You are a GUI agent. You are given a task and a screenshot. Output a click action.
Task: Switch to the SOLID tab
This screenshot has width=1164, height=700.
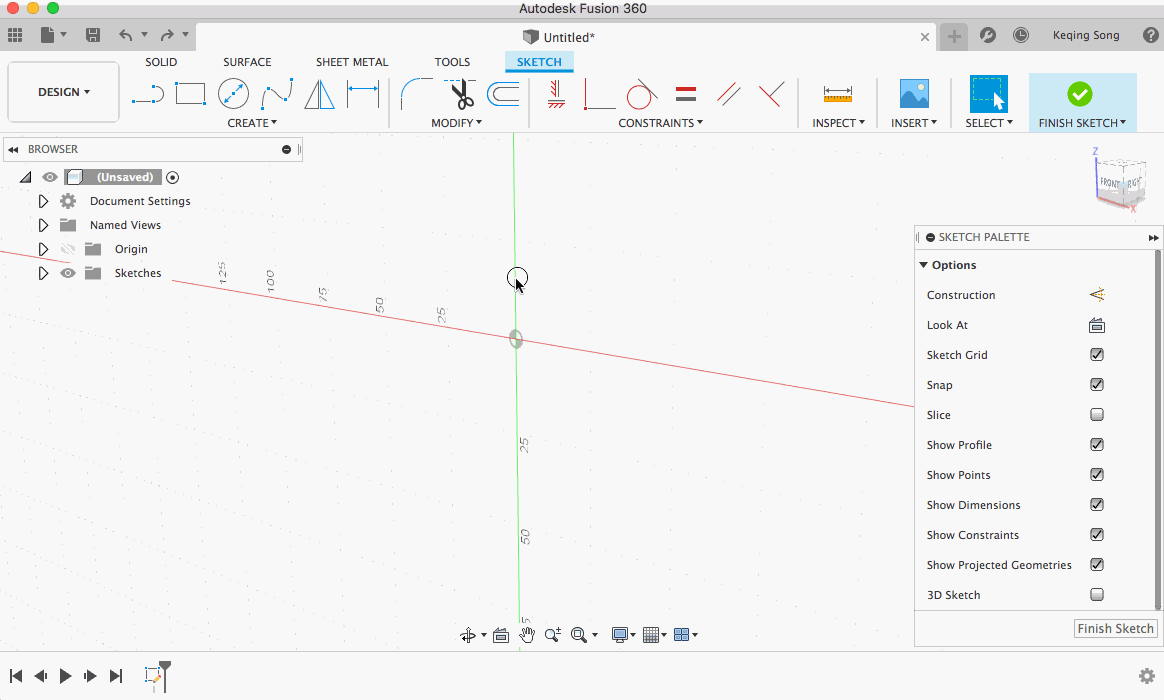click(161, 61)
